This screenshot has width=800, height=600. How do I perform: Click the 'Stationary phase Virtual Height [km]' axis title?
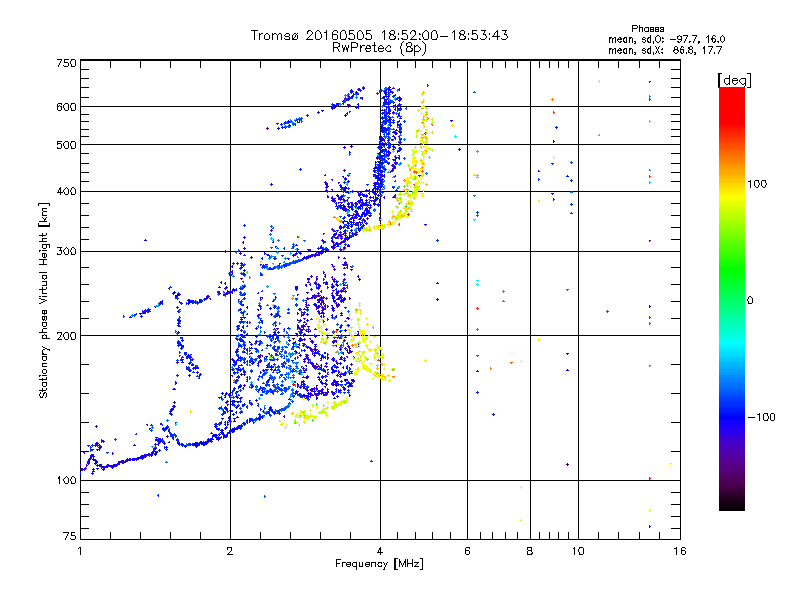pyautogui.click(x=44, y=300)
